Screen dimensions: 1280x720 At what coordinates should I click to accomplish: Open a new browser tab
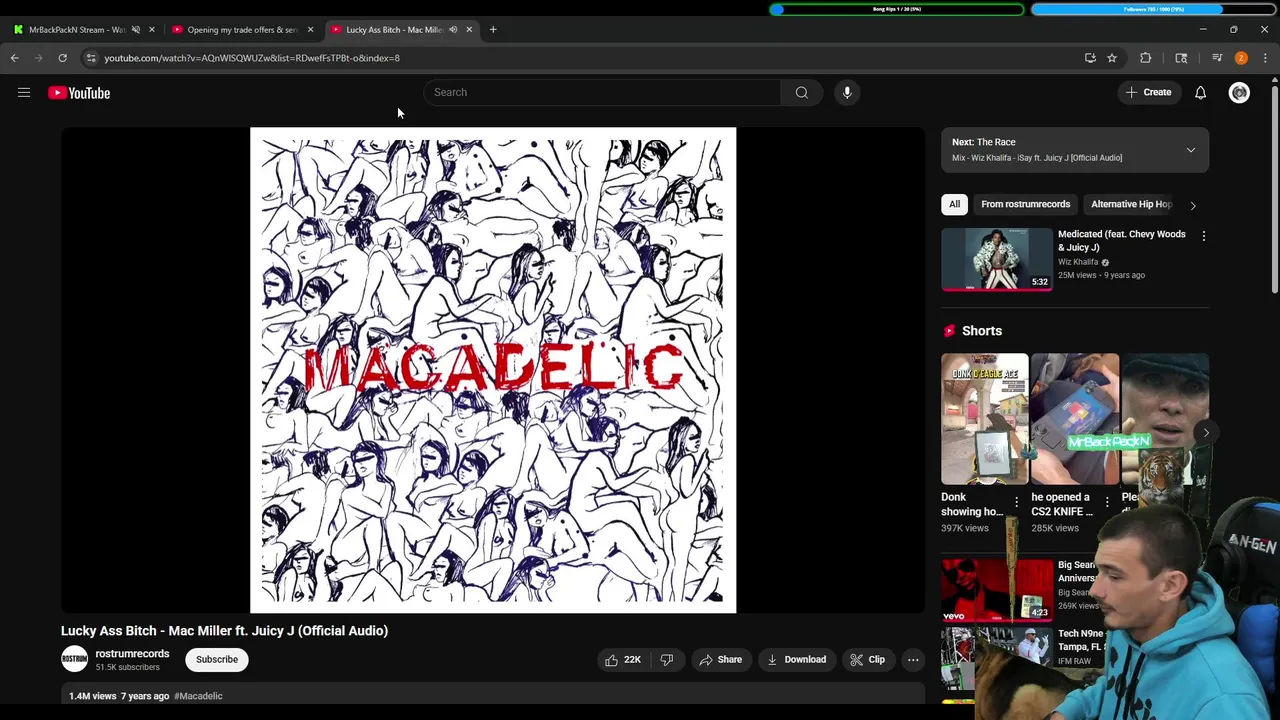pos(493,29)
